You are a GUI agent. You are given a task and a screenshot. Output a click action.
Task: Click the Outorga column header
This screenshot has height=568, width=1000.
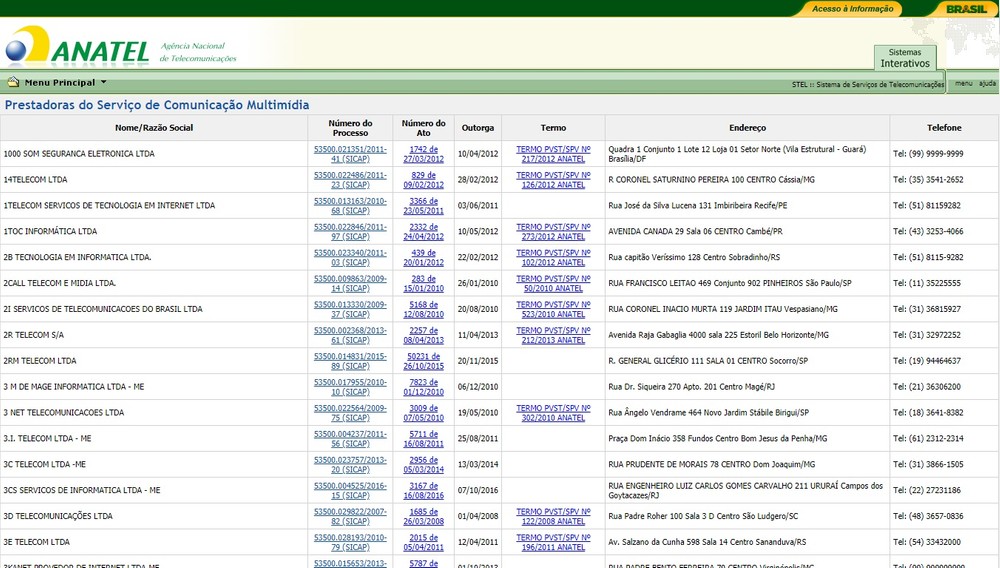477,128
